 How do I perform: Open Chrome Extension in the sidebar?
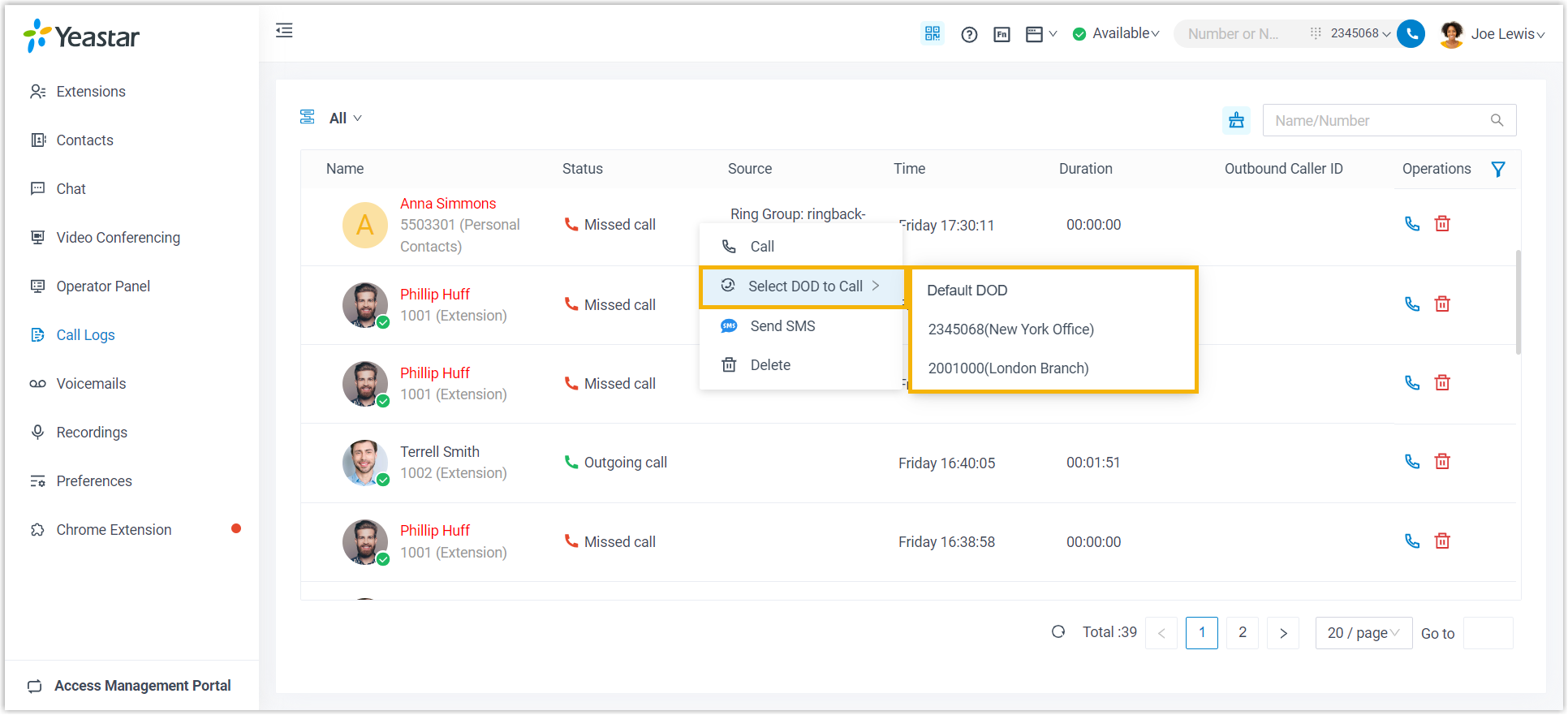coord(114,530)
